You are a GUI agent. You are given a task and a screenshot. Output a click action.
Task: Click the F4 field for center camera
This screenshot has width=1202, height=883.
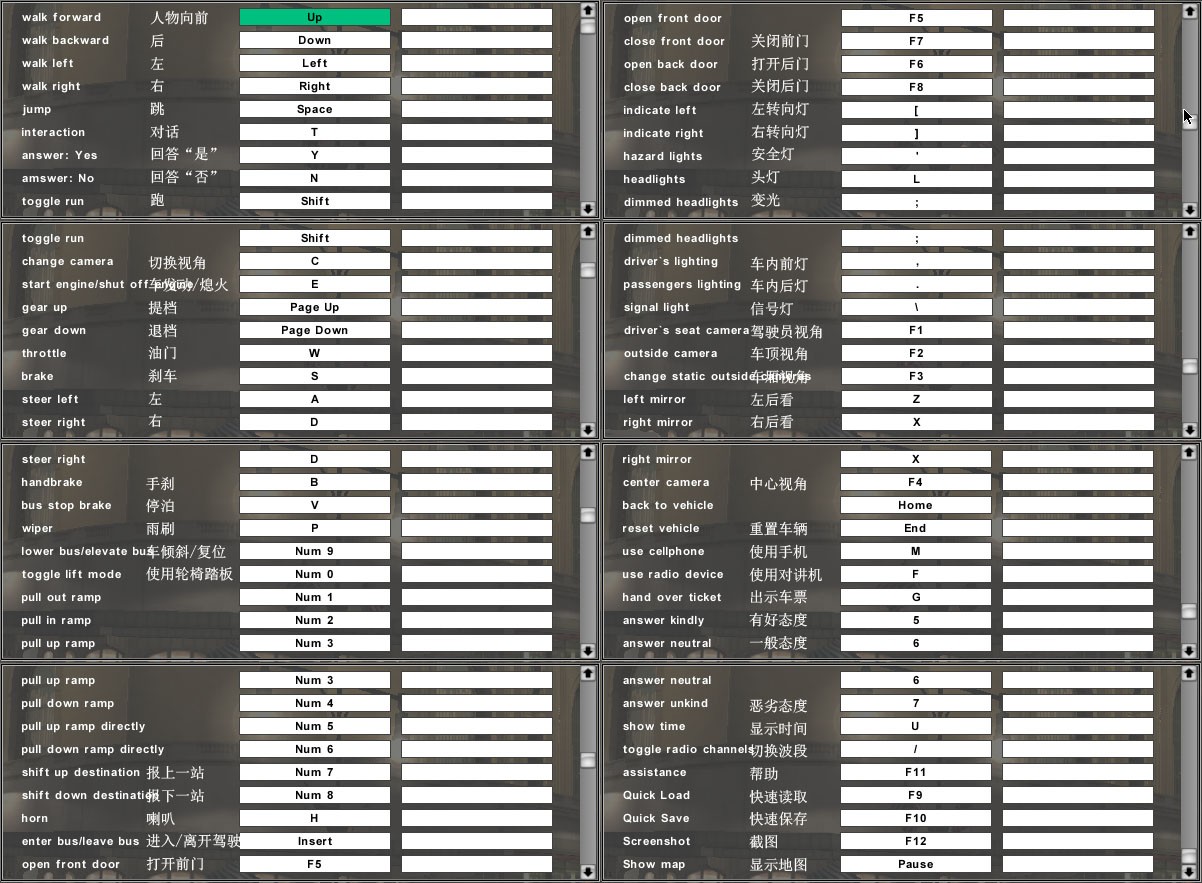[x=916, y=482]
